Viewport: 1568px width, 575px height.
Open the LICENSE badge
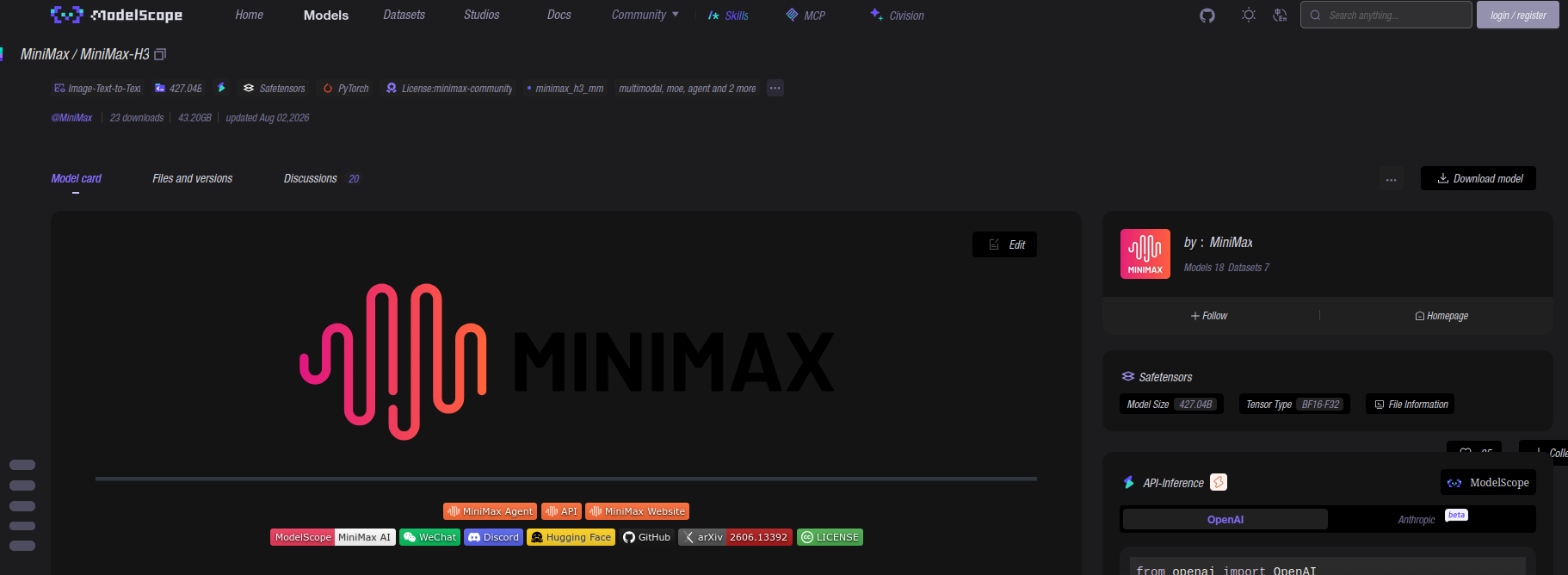coord(830,537)
